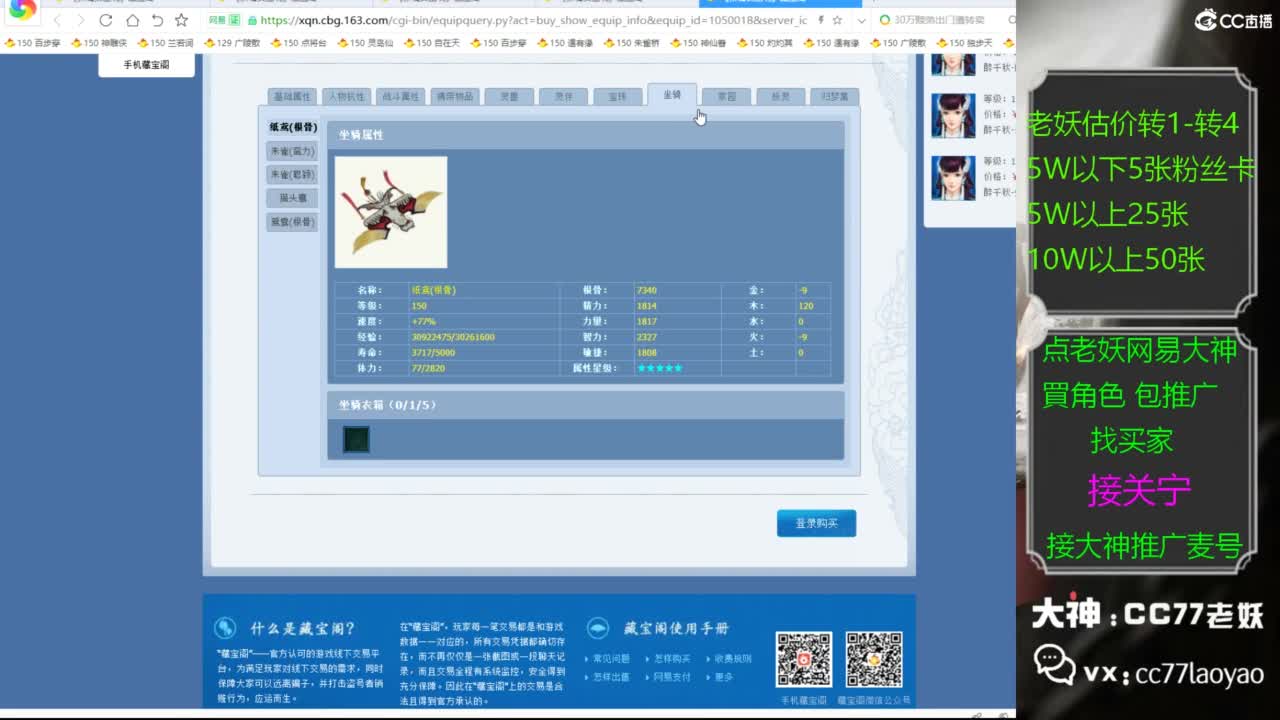Click the 手机藏宝阁 QR code
The width and height of the screenshot is (1280, 720).
[x=804, y=659]
